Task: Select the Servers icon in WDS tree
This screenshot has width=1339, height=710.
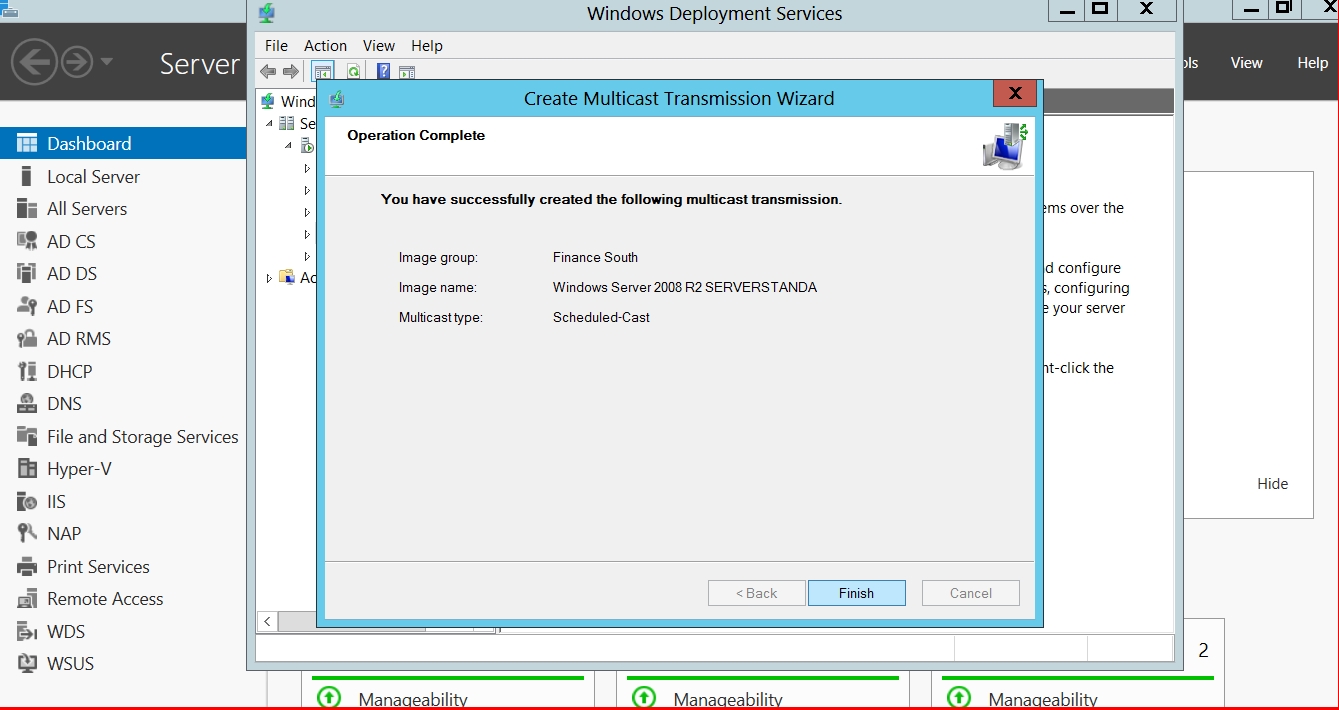Action: 287,123
